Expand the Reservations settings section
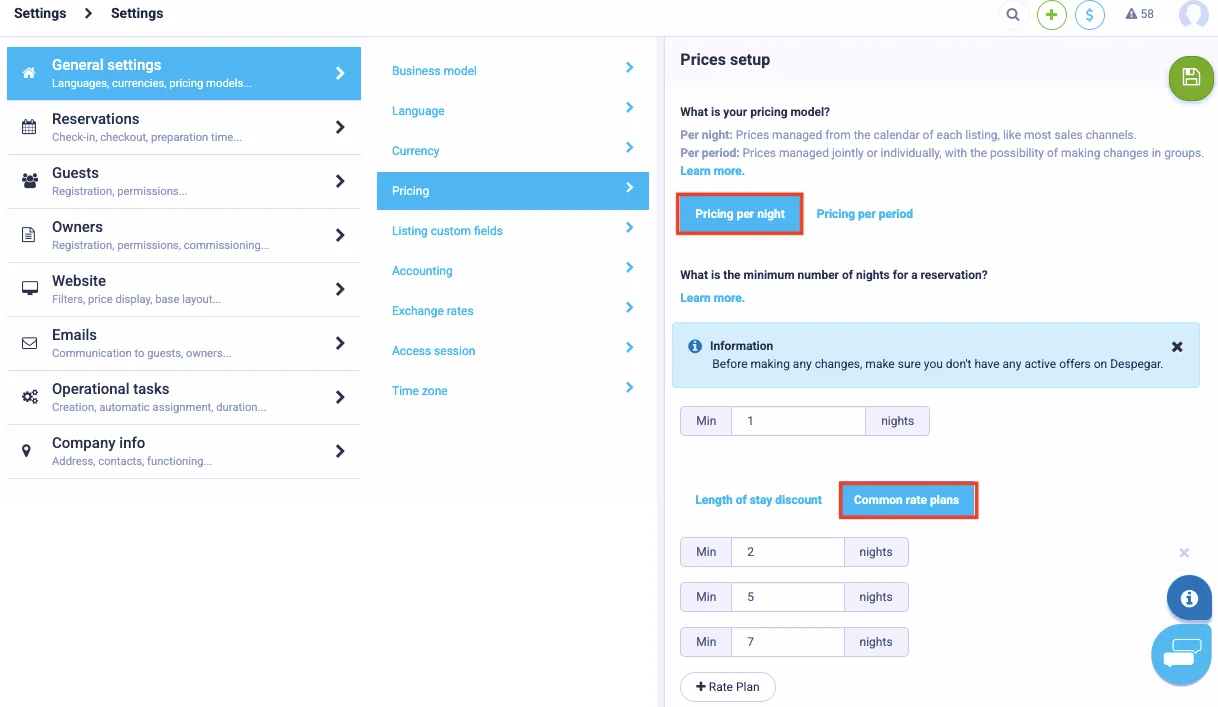 click(x=184, y=127)
